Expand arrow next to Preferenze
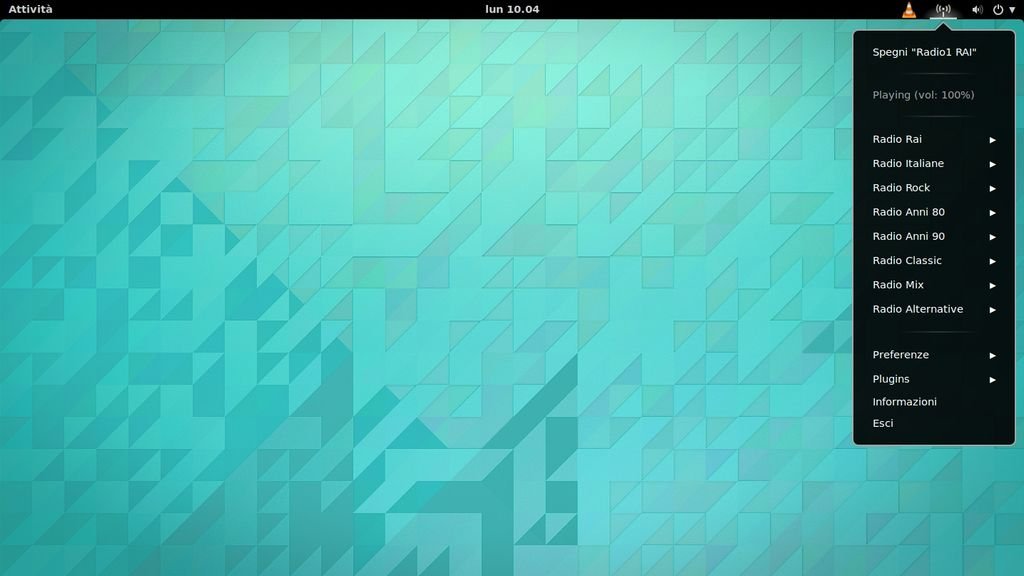 [x=992, y=355]
